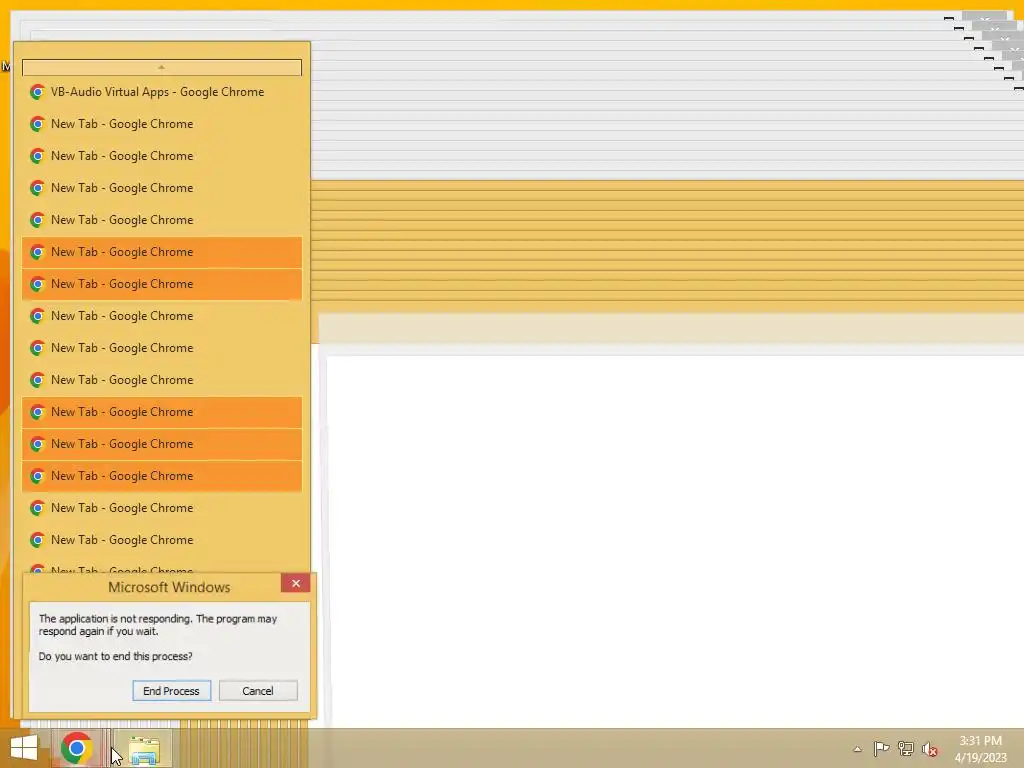This screenshot has height=768, width=1024.
Task: Click the Microsoft Windows dialog title
Action: pos(169,587)
